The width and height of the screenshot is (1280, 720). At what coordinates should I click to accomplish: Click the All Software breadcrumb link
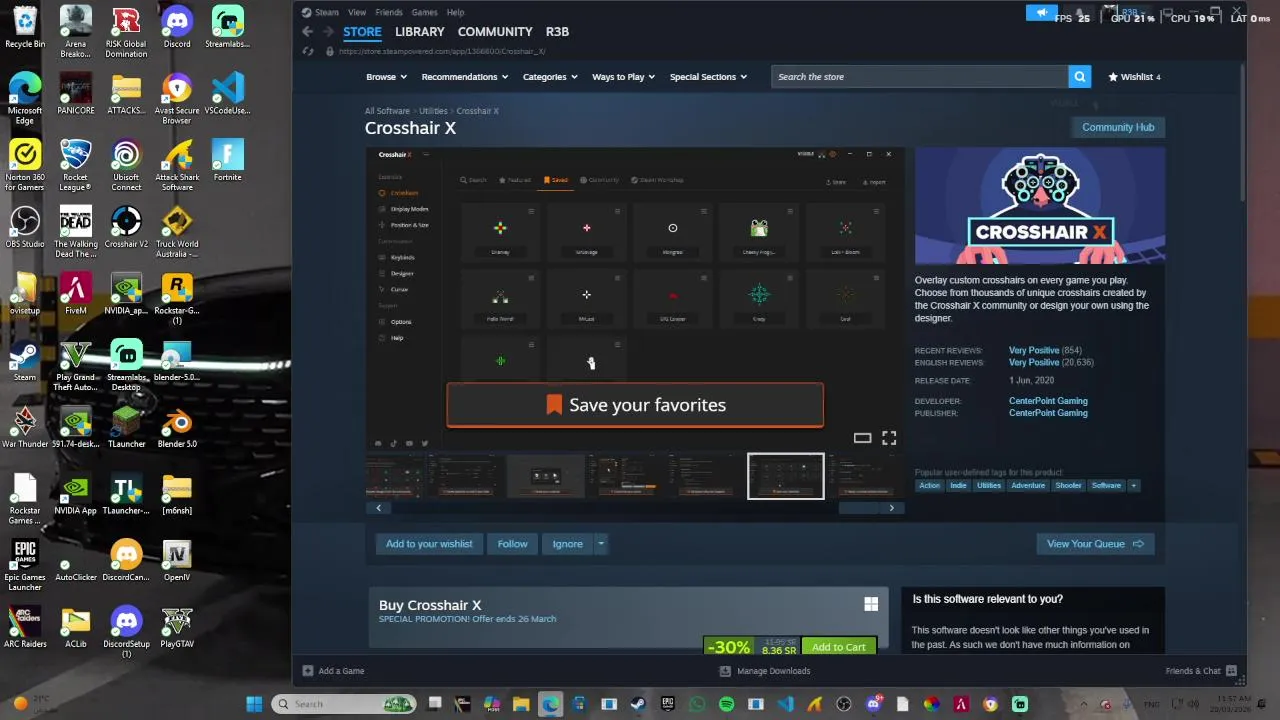pyautogui.click(x=387, y=111)
